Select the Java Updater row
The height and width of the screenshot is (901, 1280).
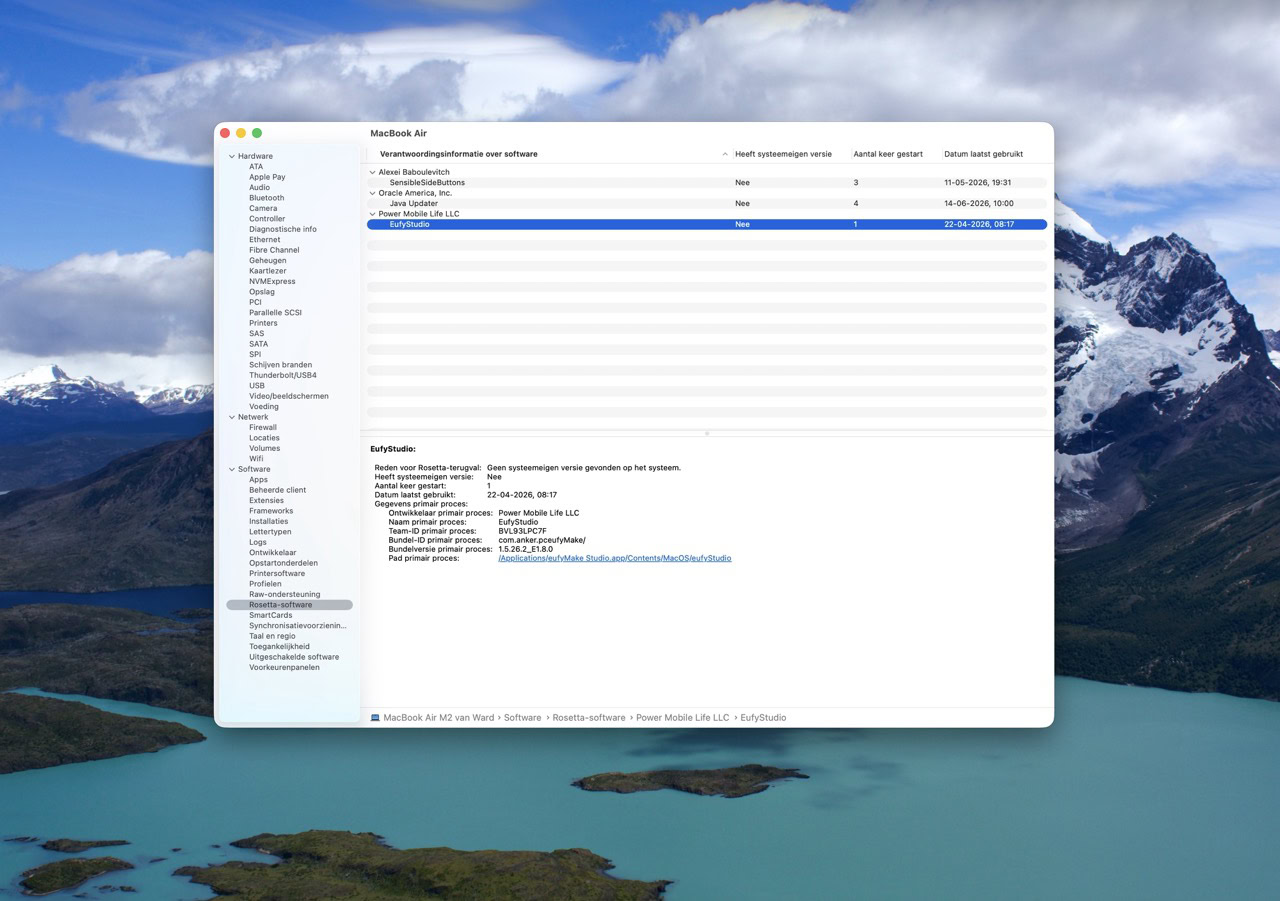[707, 204]
